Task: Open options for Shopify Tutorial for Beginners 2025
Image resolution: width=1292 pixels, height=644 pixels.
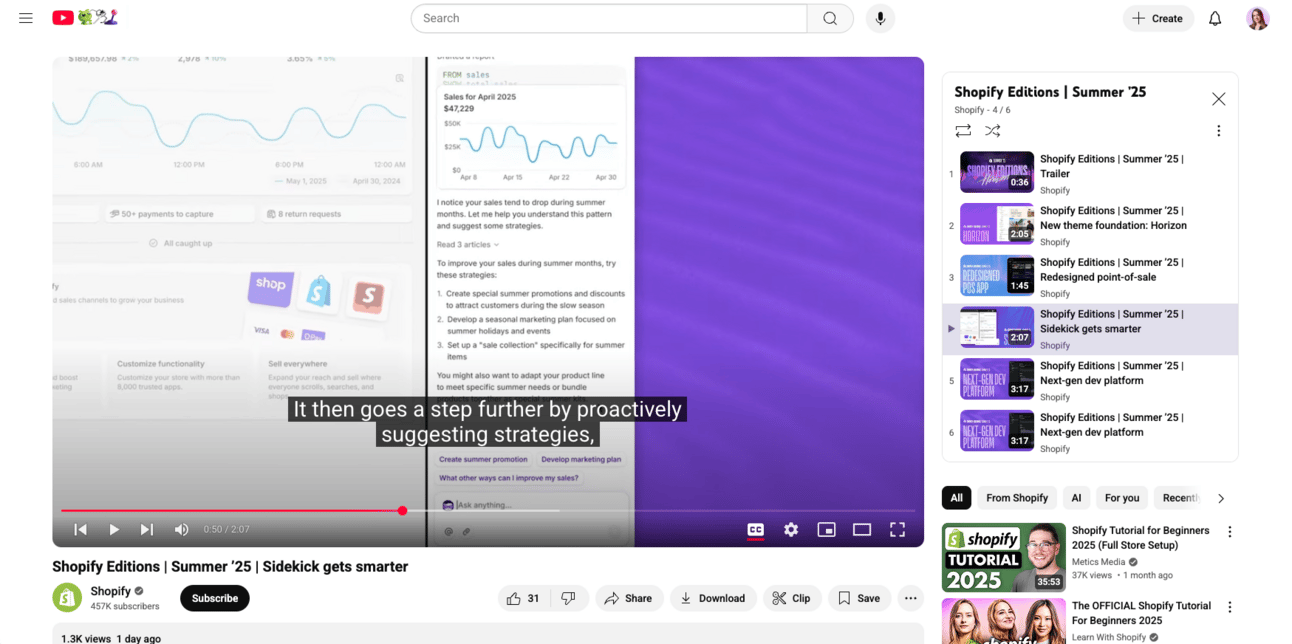Action: pyautogui.click(x=1230, y=532)
